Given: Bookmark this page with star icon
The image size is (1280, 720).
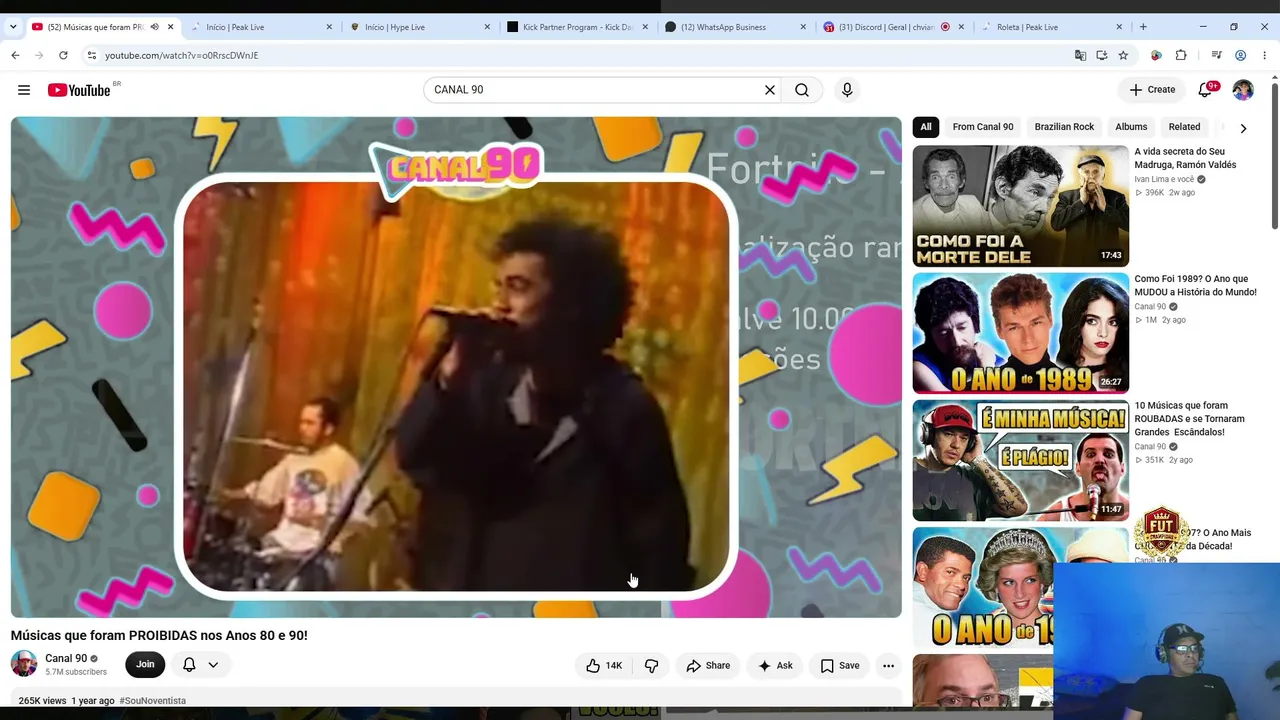Looking at the screenshot, I should pos(1123,55).
